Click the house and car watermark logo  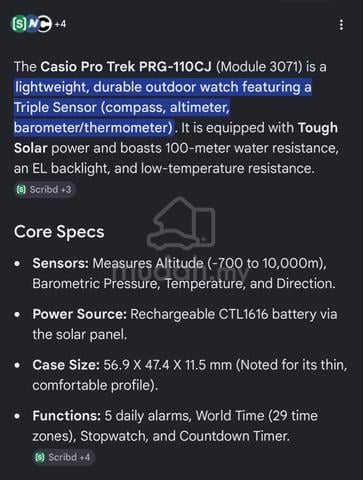tap(181, 223)
